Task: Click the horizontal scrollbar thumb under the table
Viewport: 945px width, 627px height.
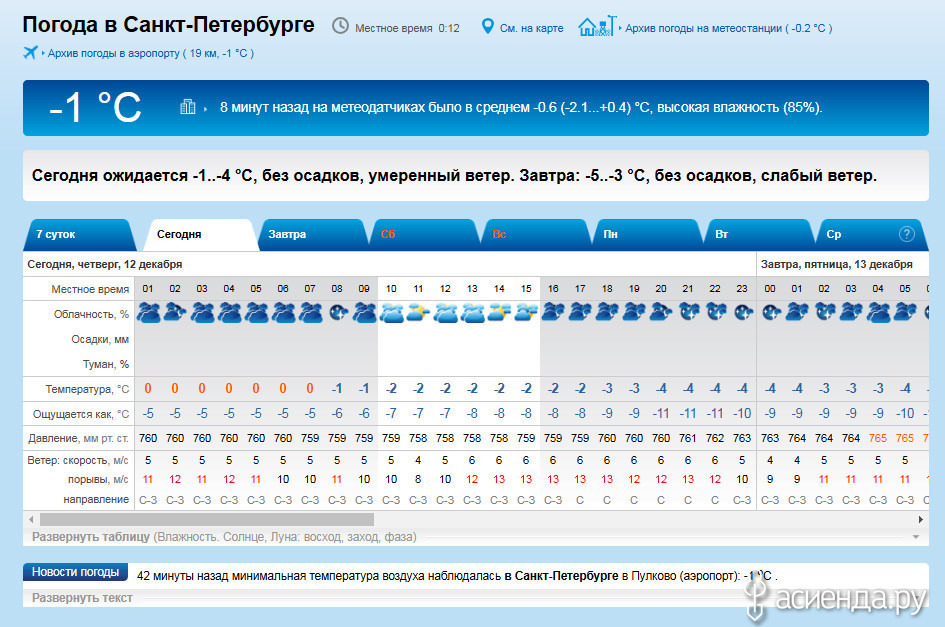Action: [207, 519]
